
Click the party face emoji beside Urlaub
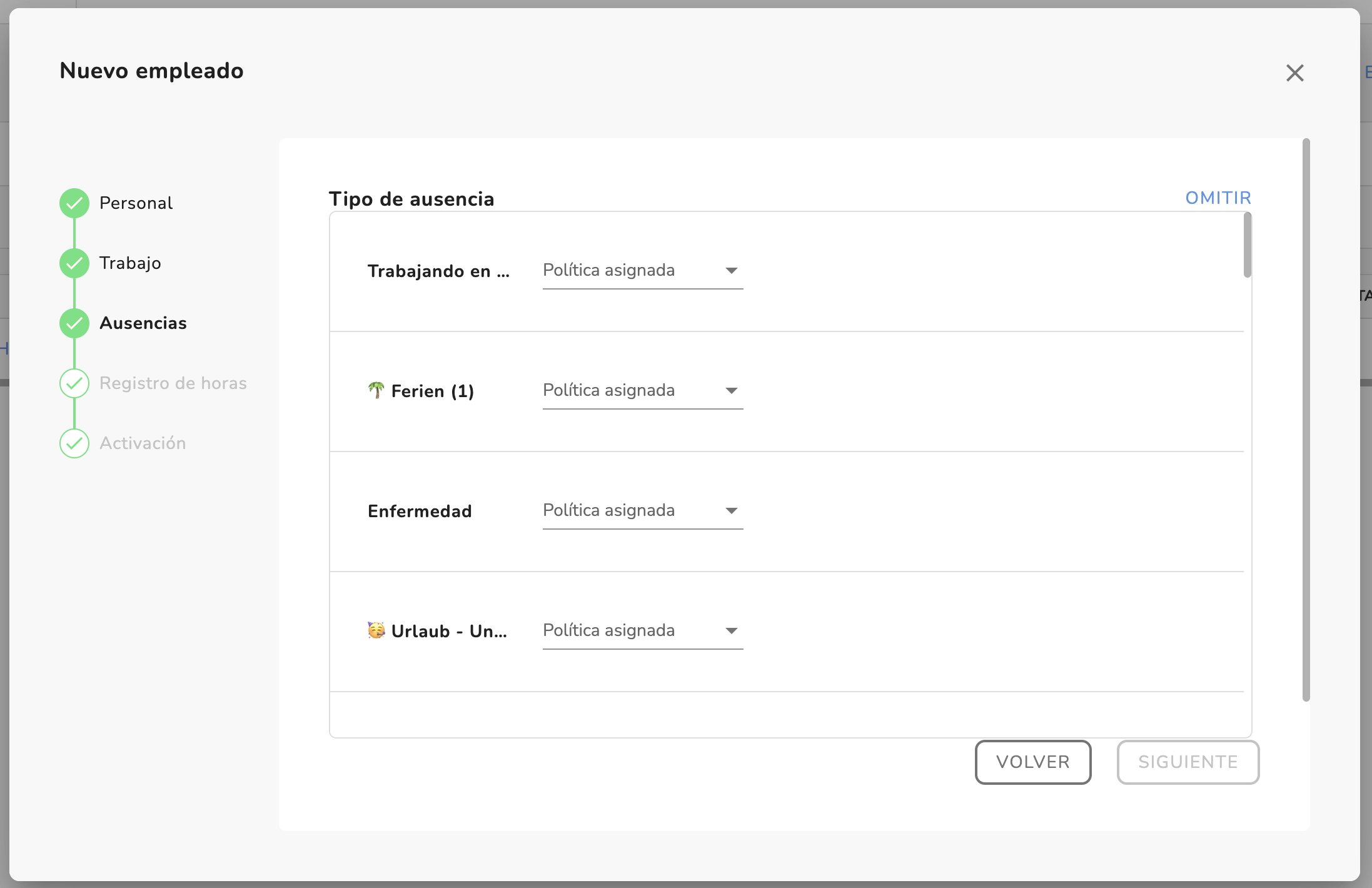[x=376, y=630]
